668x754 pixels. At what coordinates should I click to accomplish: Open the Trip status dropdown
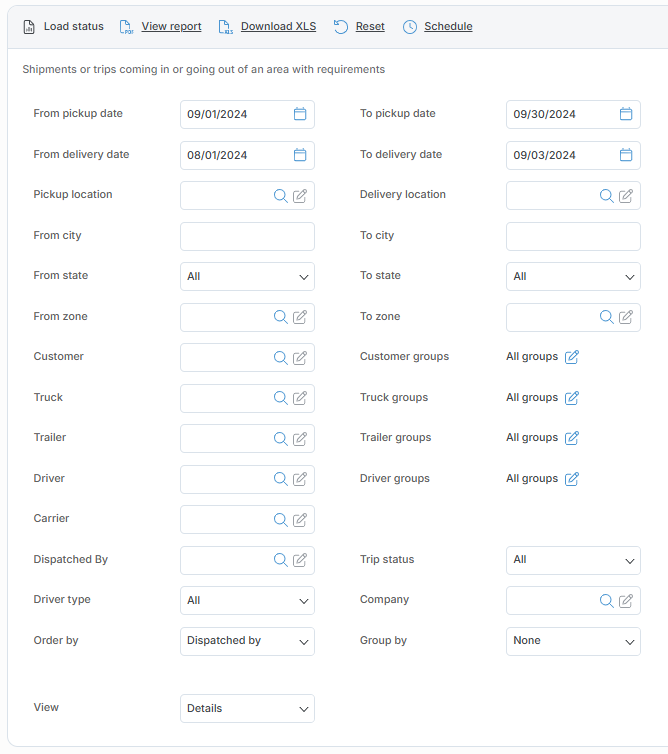(573, 560)
